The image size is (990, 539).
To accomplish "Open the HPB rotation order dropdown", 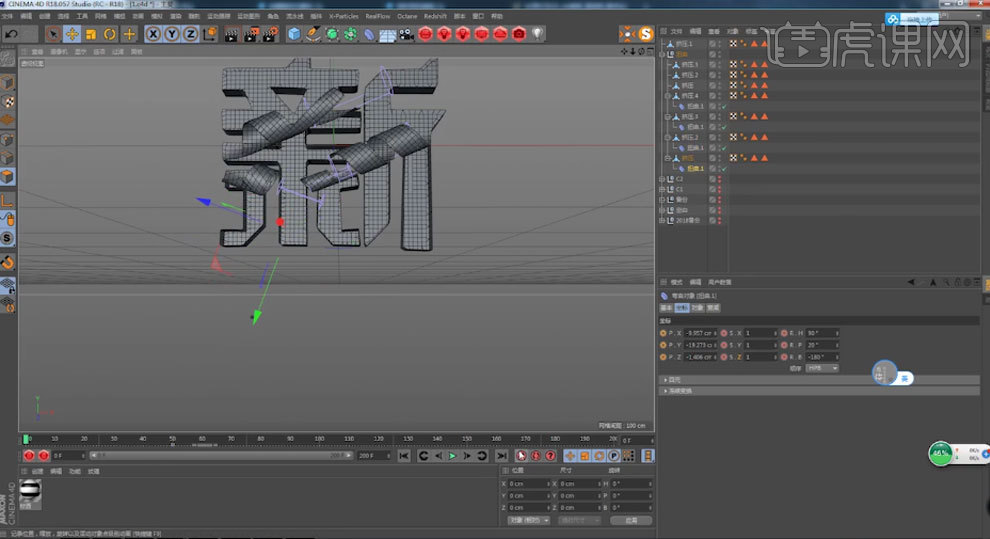I will [x=822, y=368].
